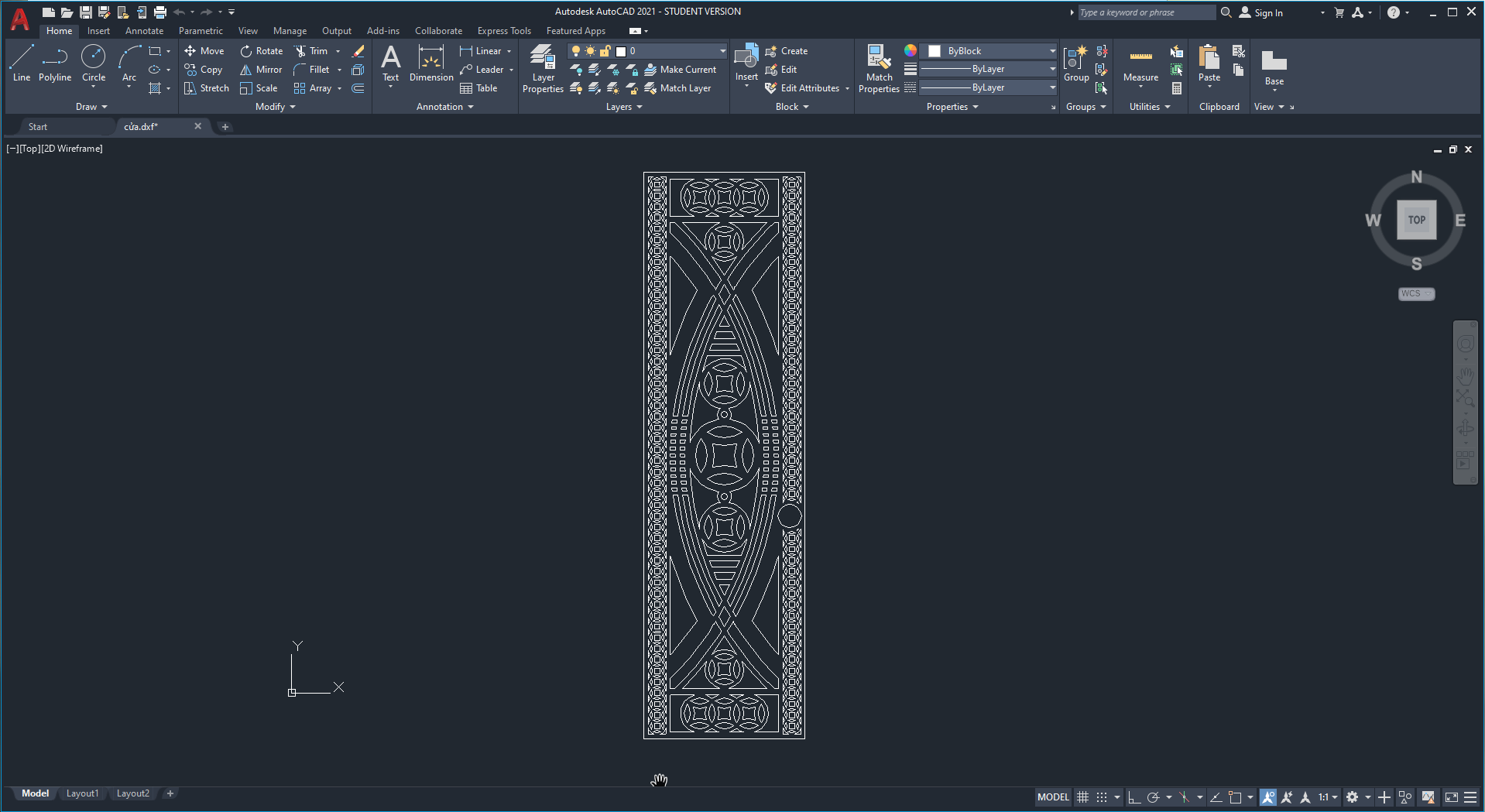
Task: Select the Line drawing tool
Action: (22, 62)
